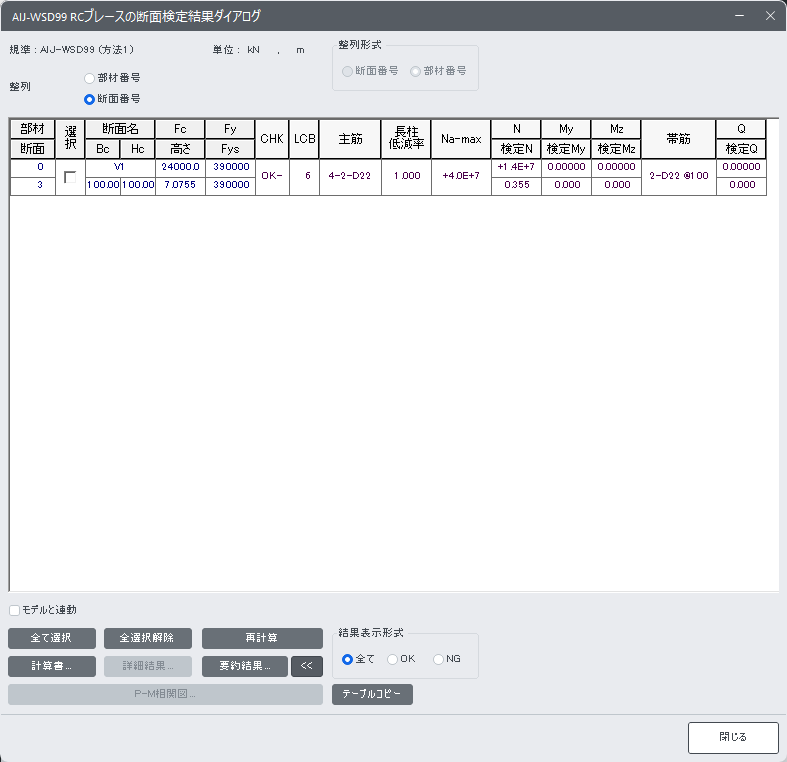Click the 全て選択 button
Image resolution: width=787 pixels, height=762 pixels.
tap(52, 638)
